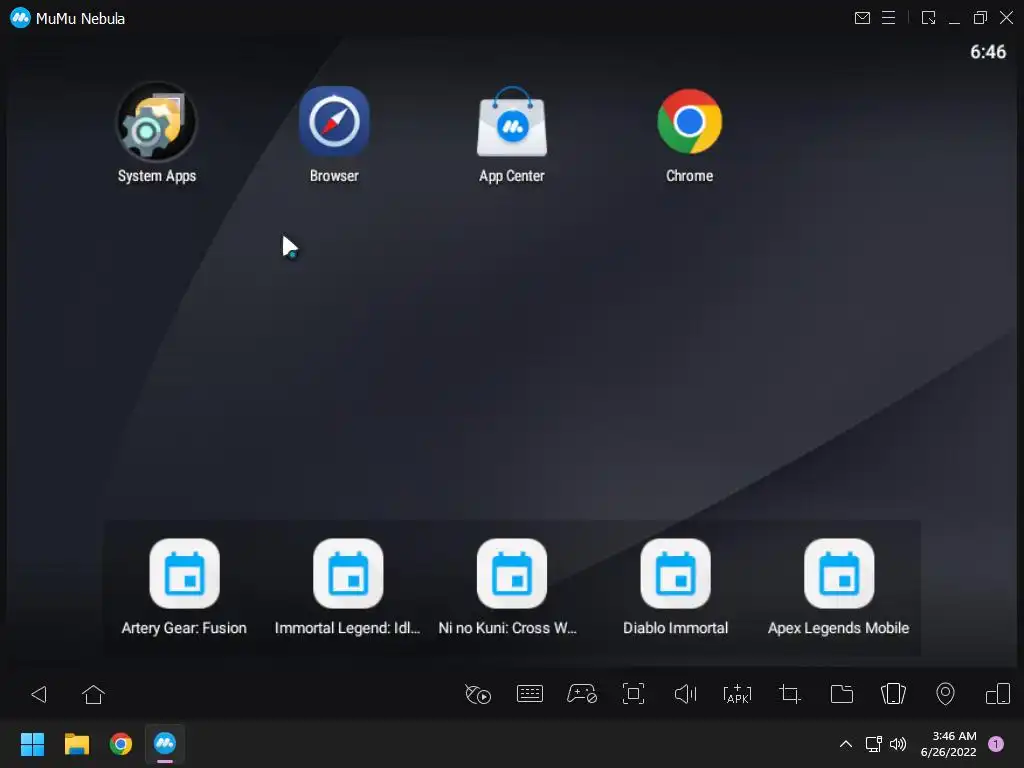Open the multi-instance window icon
The height and width of the screenshot is (768, 1024).
(998, 694)
